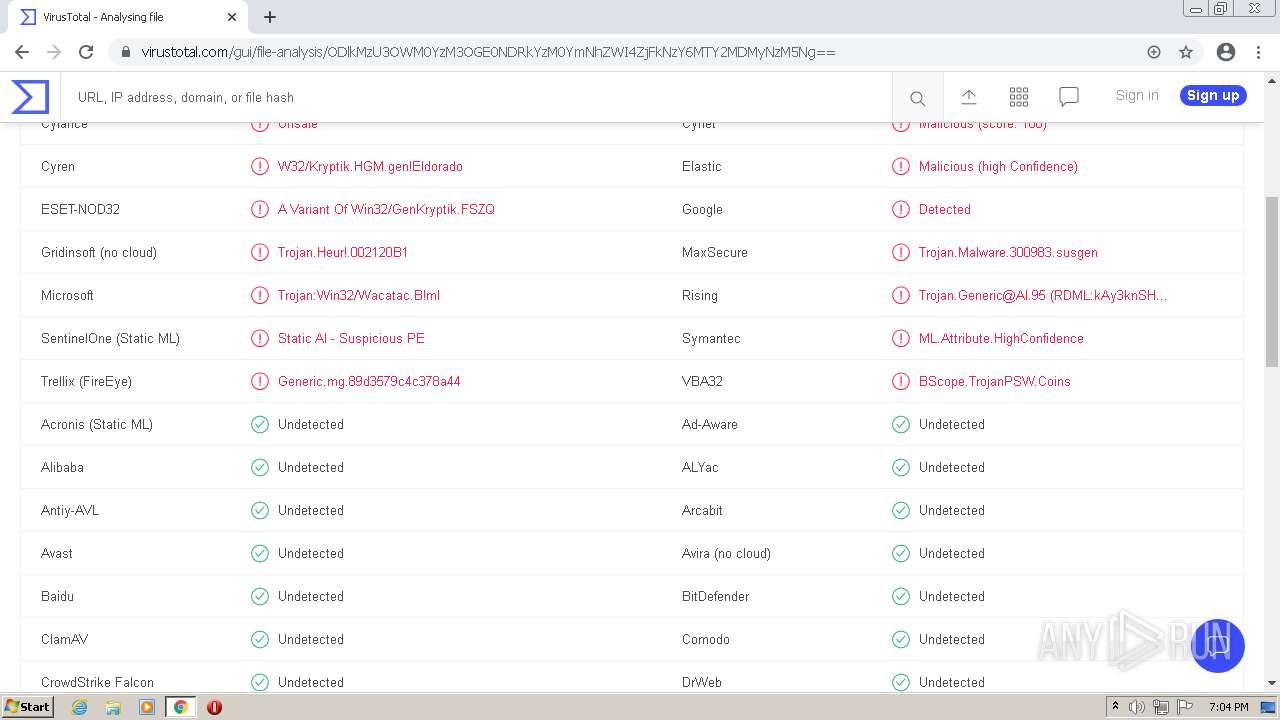Click the alert icon next to Cyren detection
This screenshot has width=1280, height=720.
[260, 167]
